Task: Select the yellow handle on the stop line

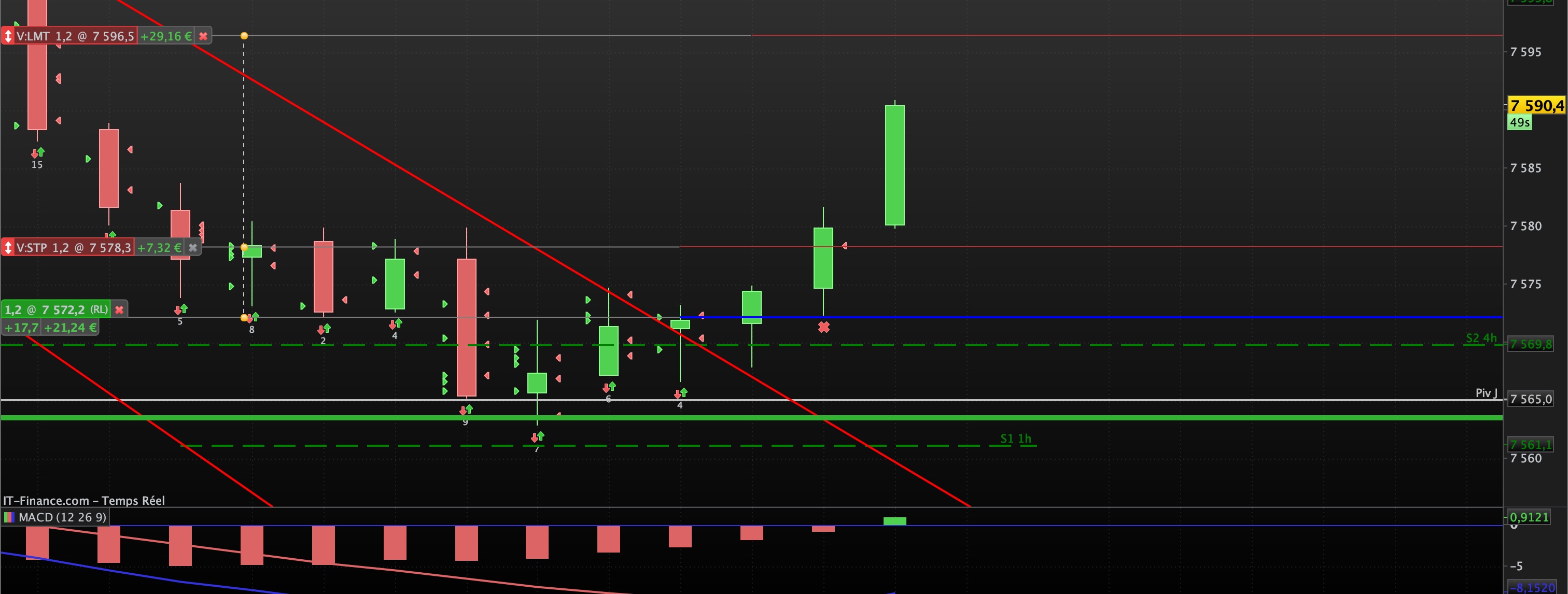Action: [x=244, y=247]
